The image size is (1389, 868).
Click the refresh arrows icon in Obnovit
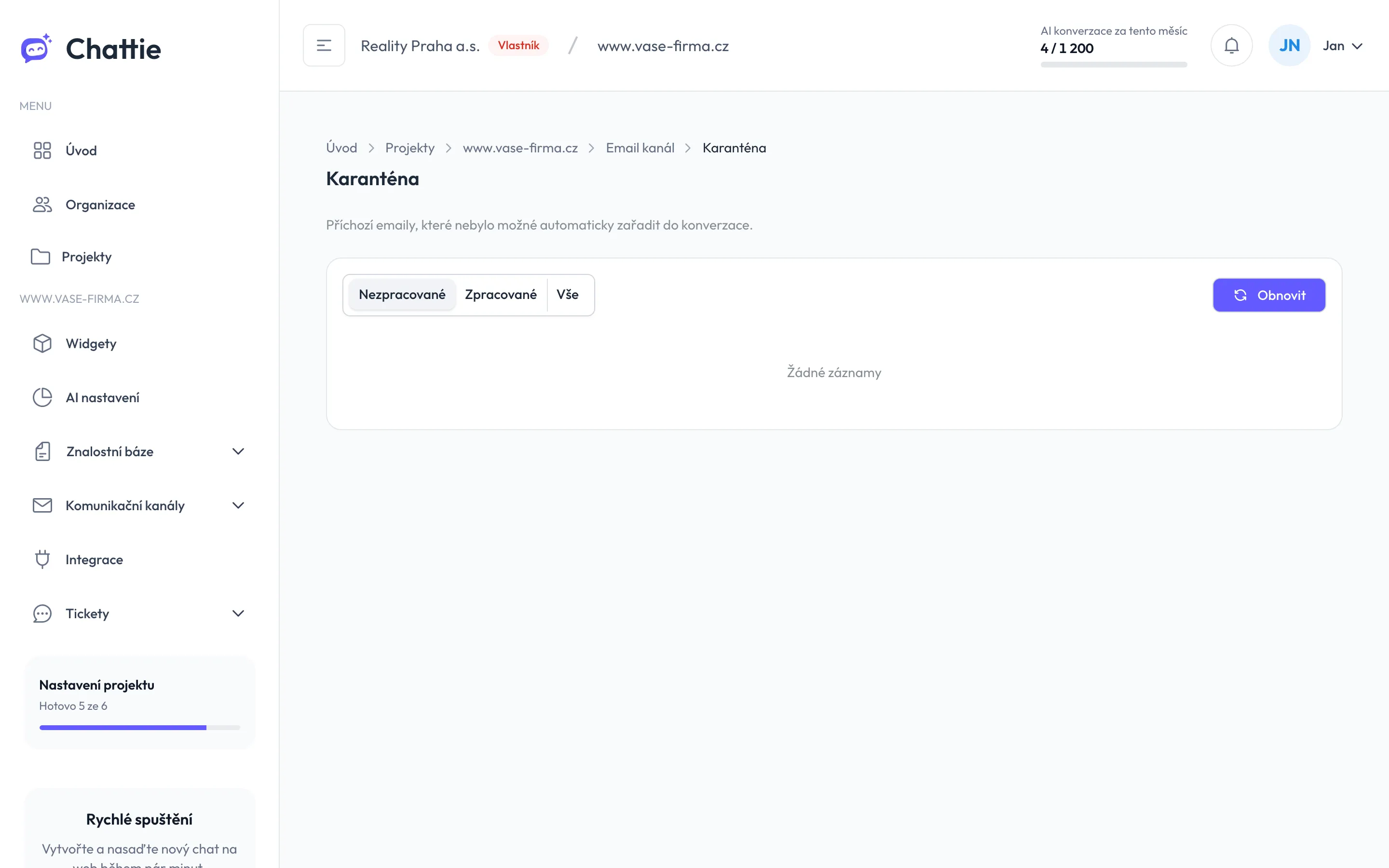[1240, 295]
